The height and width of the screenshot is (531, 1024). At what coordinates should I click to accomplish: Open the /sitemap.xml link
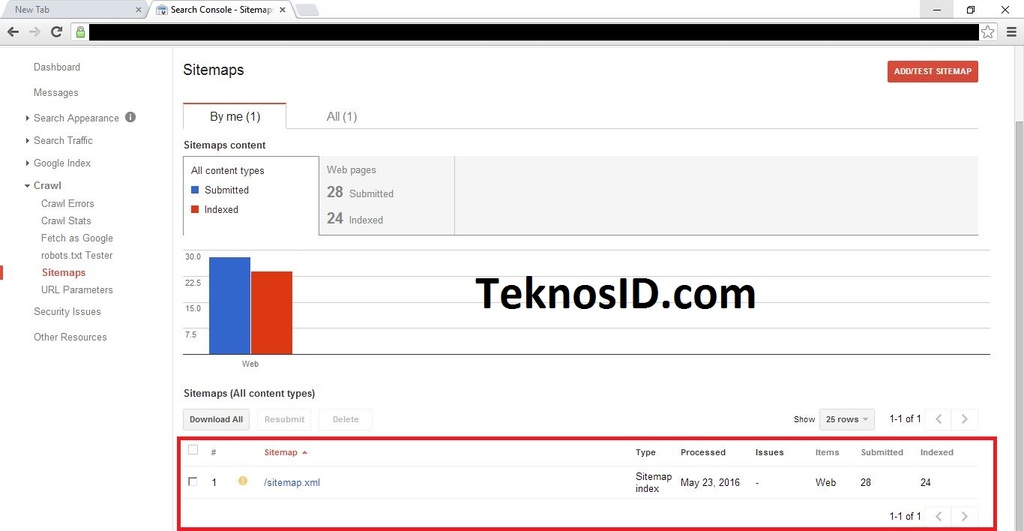click(292, 482)
